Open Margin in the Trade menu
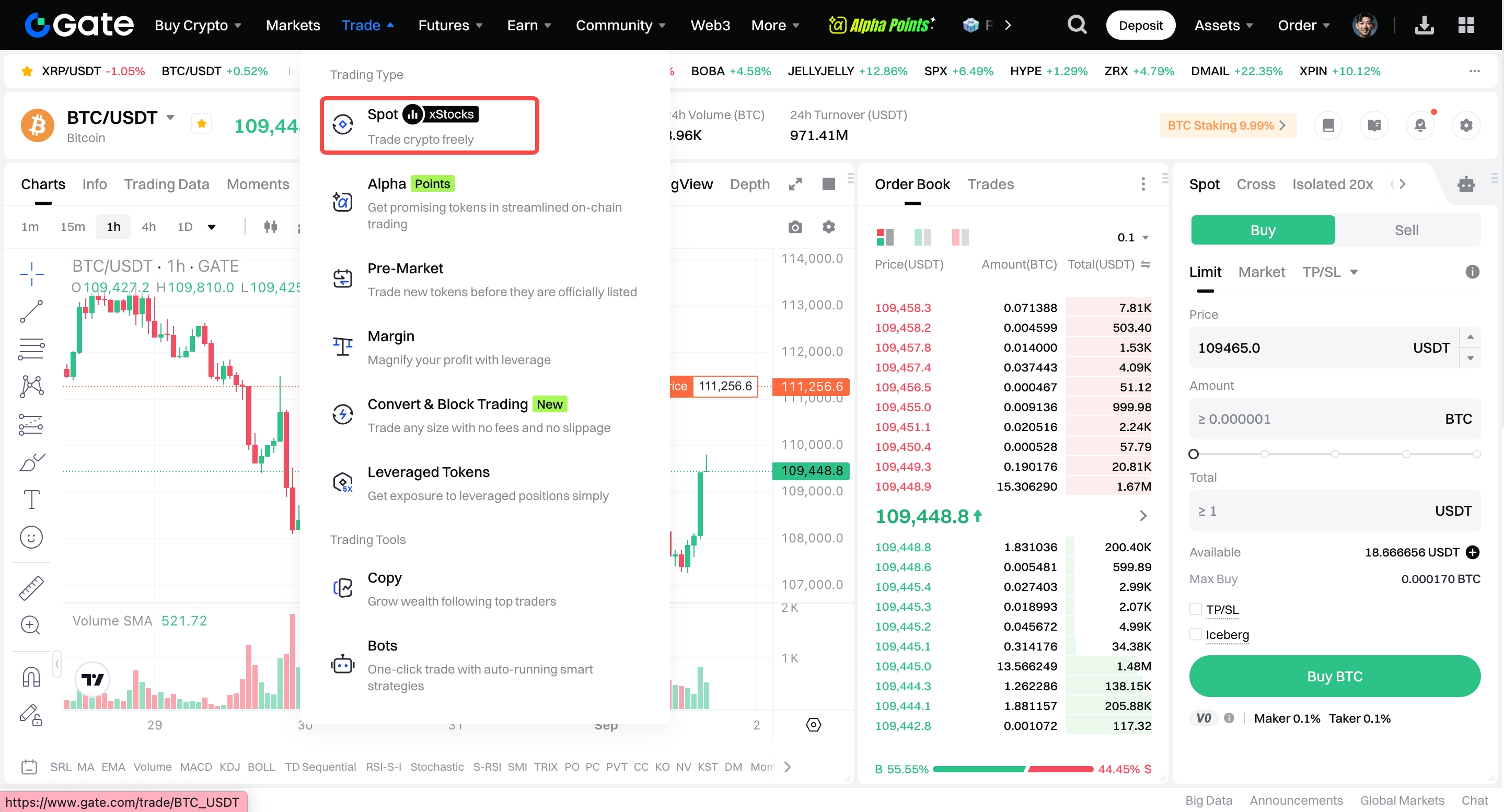The height and width of the screenshot is (812, 1504). (390, 336)
